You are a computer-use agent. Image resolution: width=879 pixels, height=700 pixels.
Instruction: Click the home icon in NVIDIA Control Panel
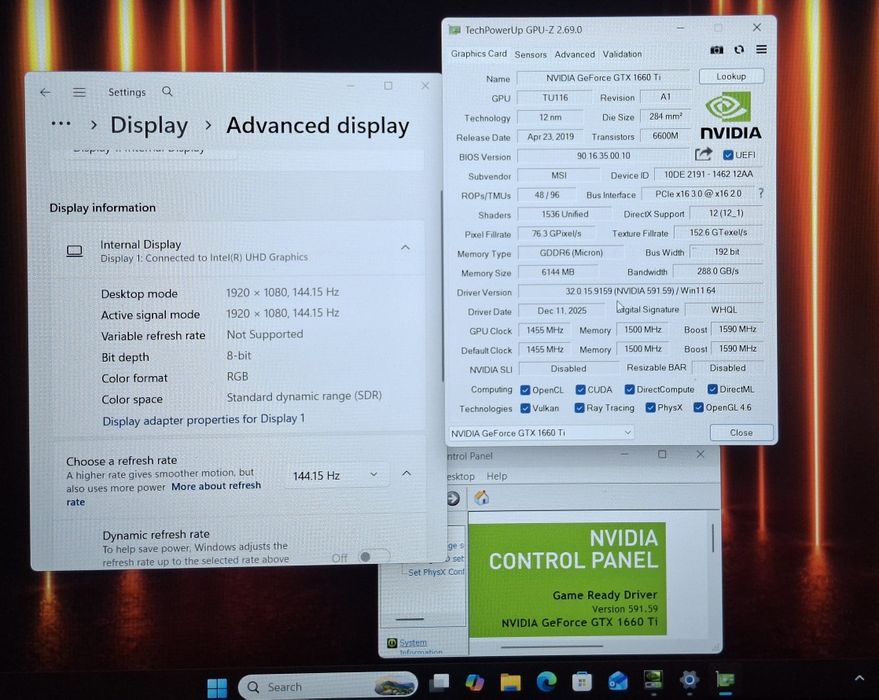coord(482,498)
